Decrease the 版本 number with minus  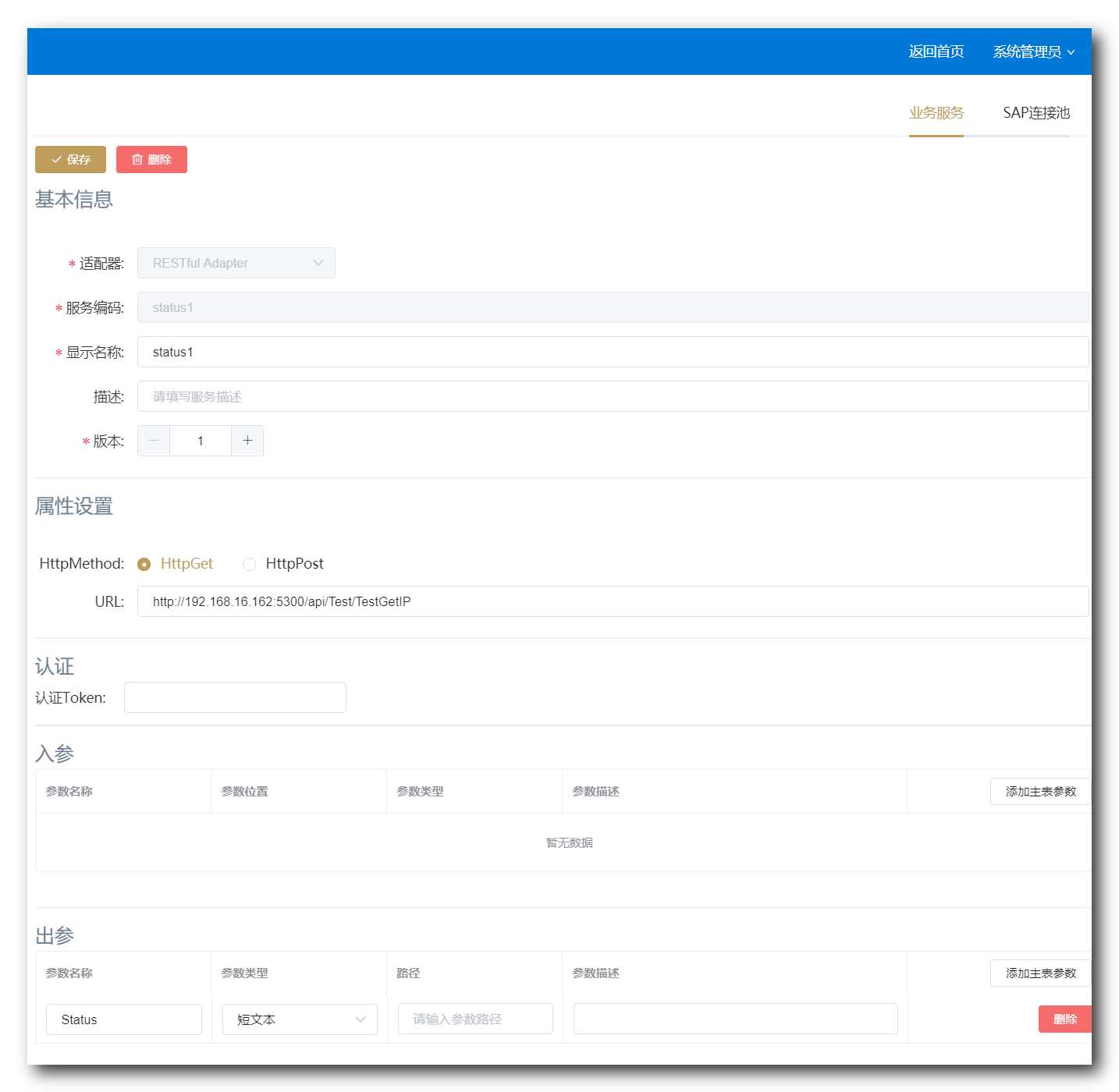click(x=154, y=441)
